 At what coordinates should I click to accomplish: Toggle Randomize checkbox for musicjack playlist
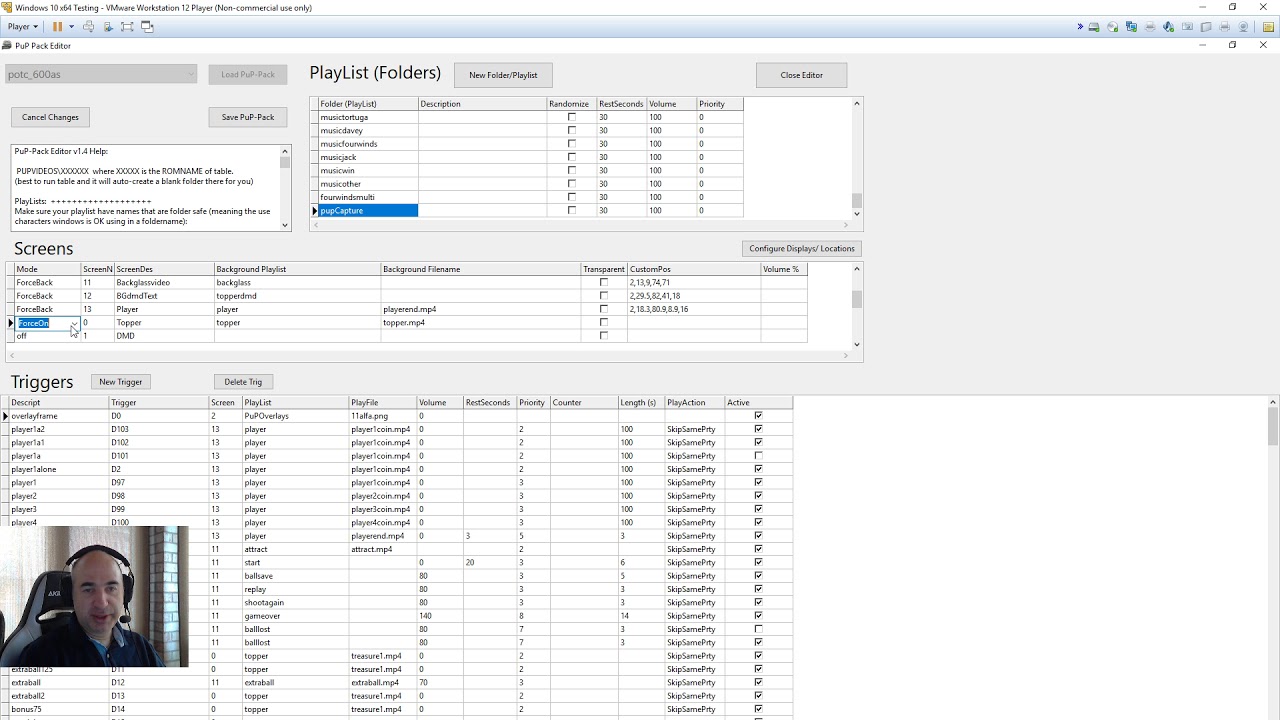[x=572, y=157]
